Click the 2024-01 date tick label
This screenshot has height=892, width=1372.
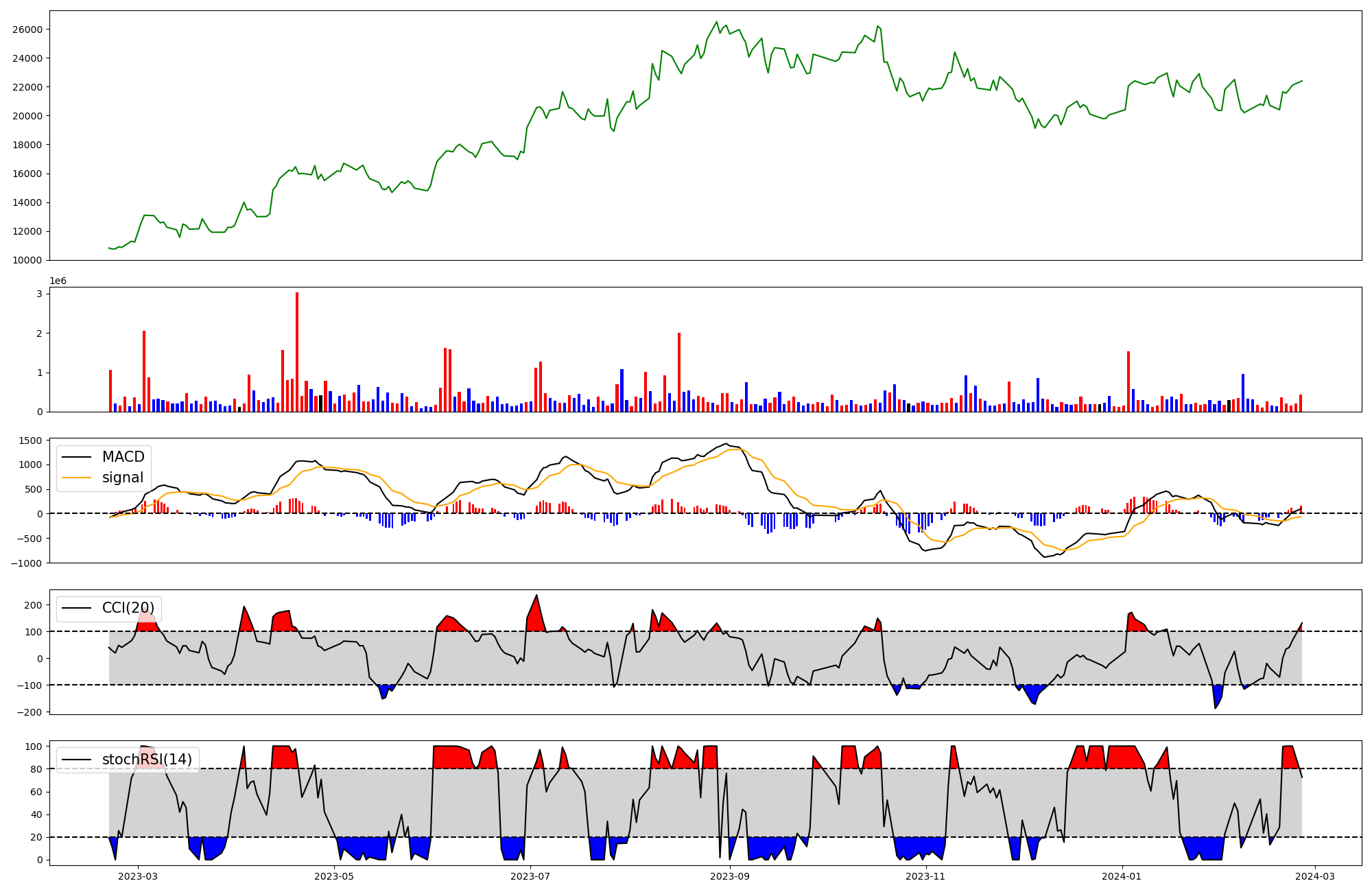pyautogui.click(x=1122, y=876)
